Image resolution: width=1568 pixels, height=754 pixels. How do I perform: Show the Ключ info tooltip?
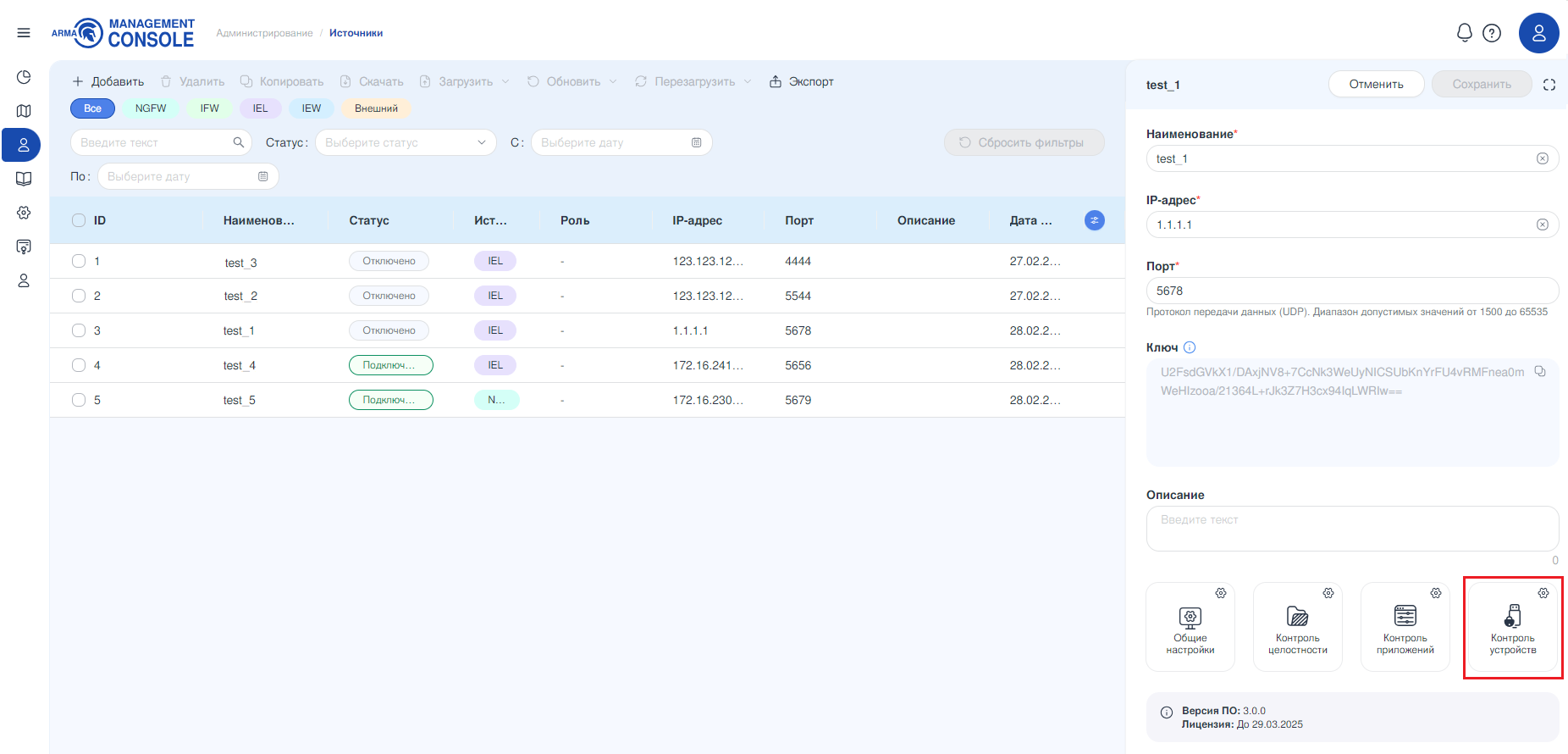(x=1190, y=347)
